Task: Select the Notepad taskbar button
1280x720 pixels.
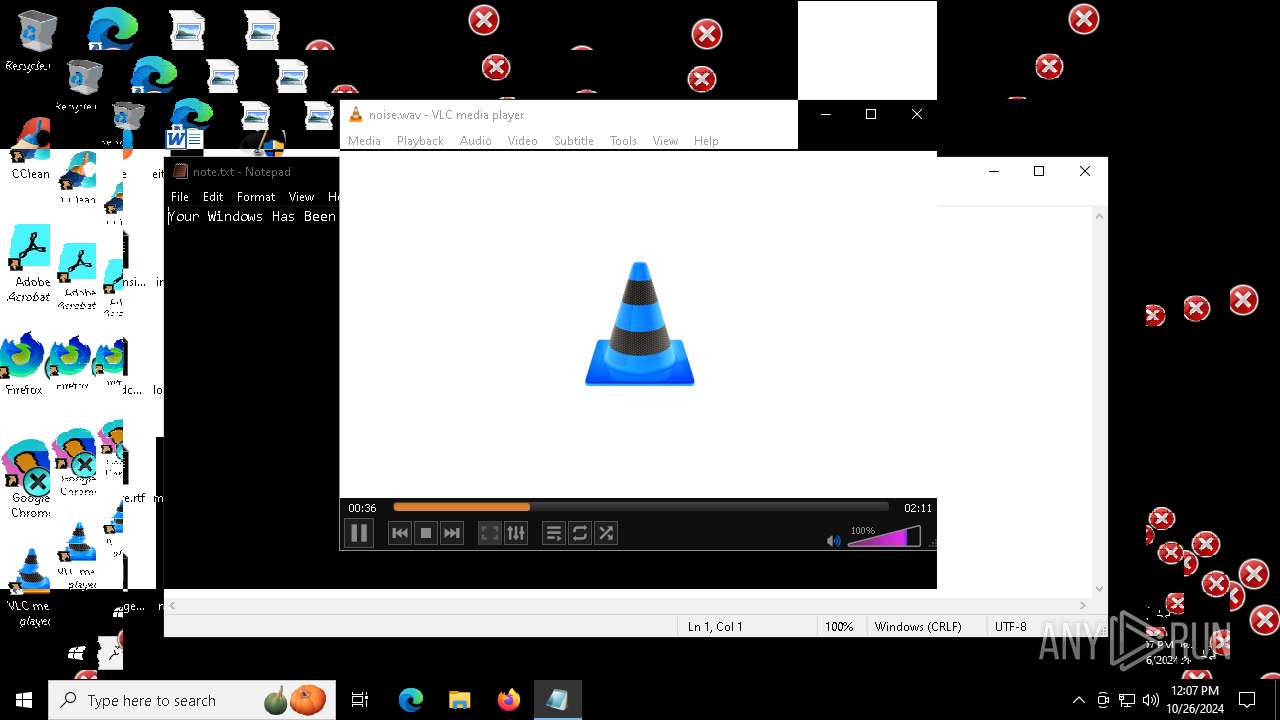Action: pyautogui.click(x=557, y=700)
